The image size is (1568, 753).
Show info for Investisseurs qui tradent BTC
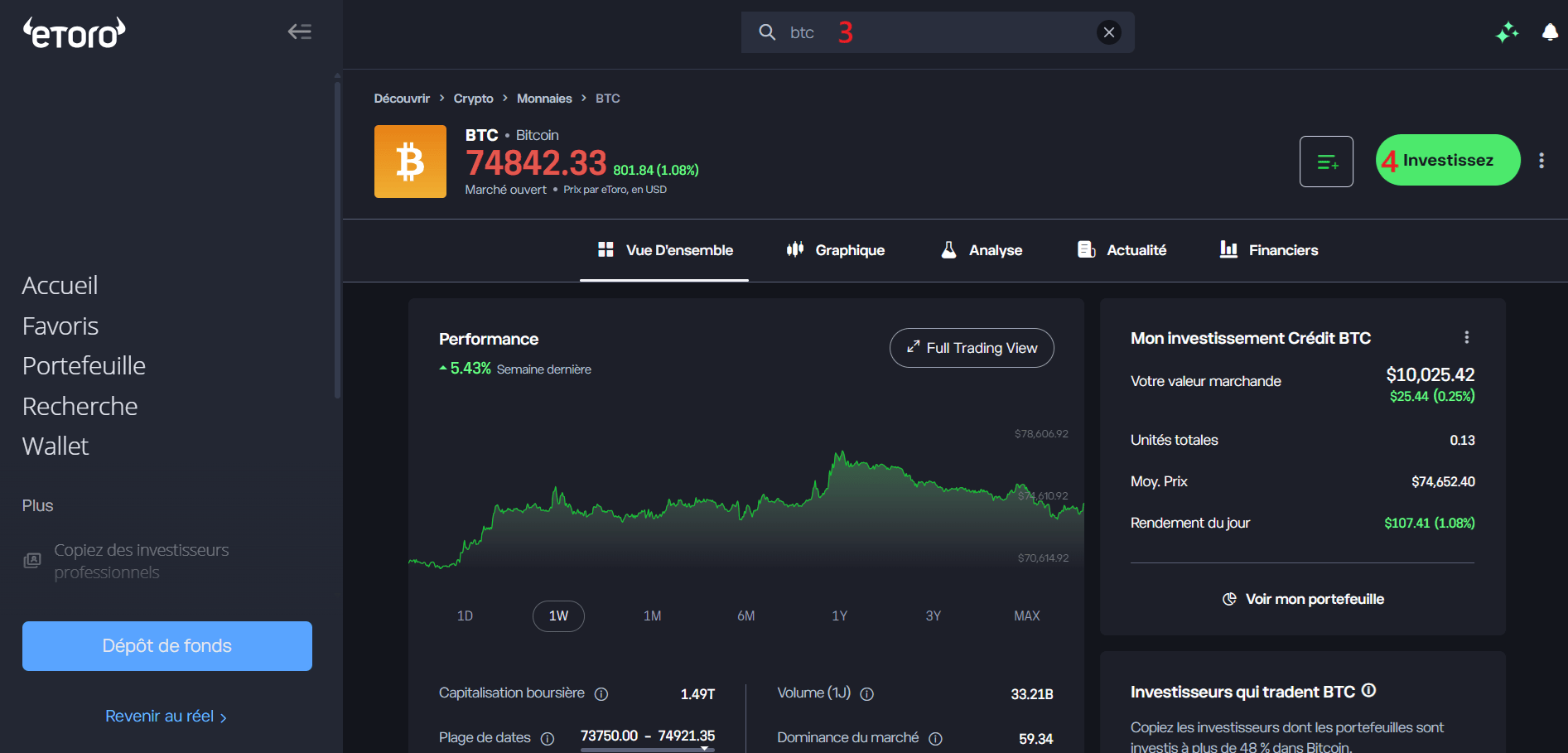click(1368, 690)
